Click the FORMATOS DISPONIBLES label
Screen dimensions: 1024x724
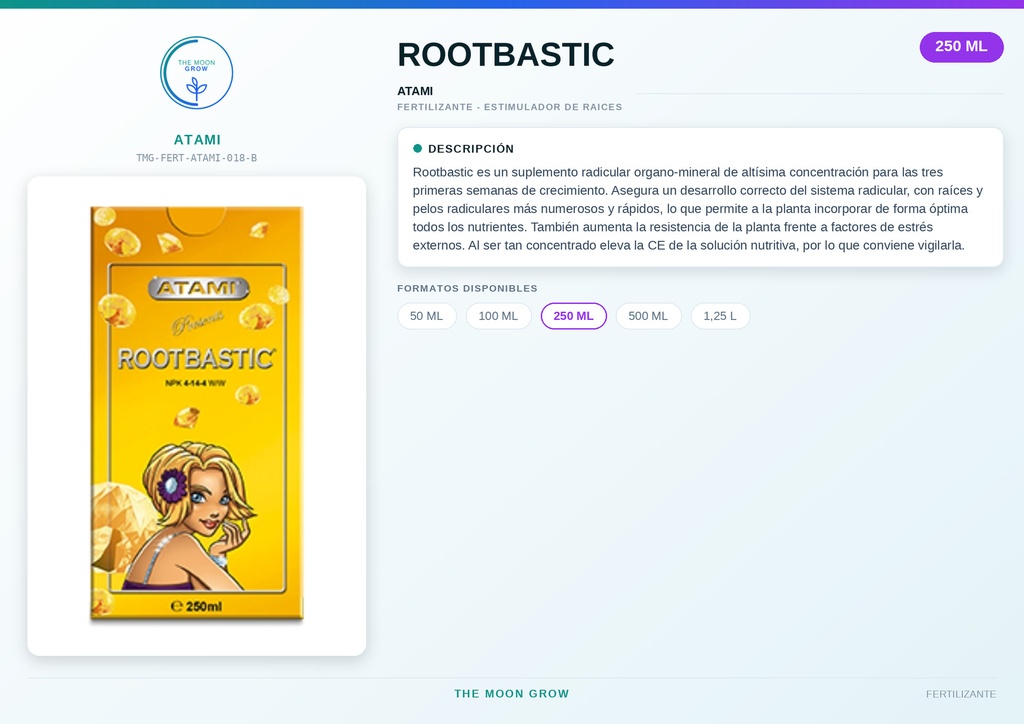click(x=467, y=289)
